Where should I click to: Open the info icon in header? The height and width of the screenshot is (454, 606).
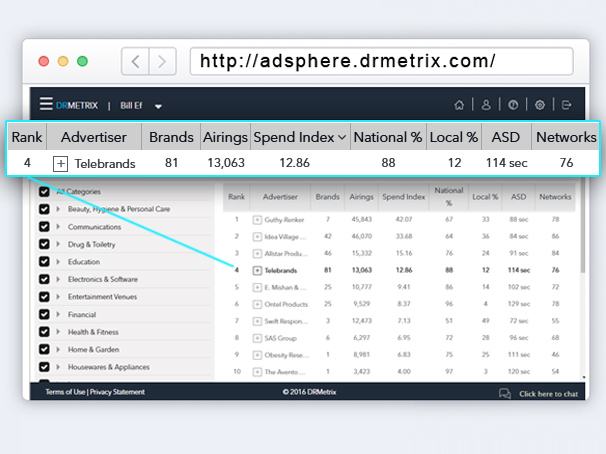tap(513, 105)
